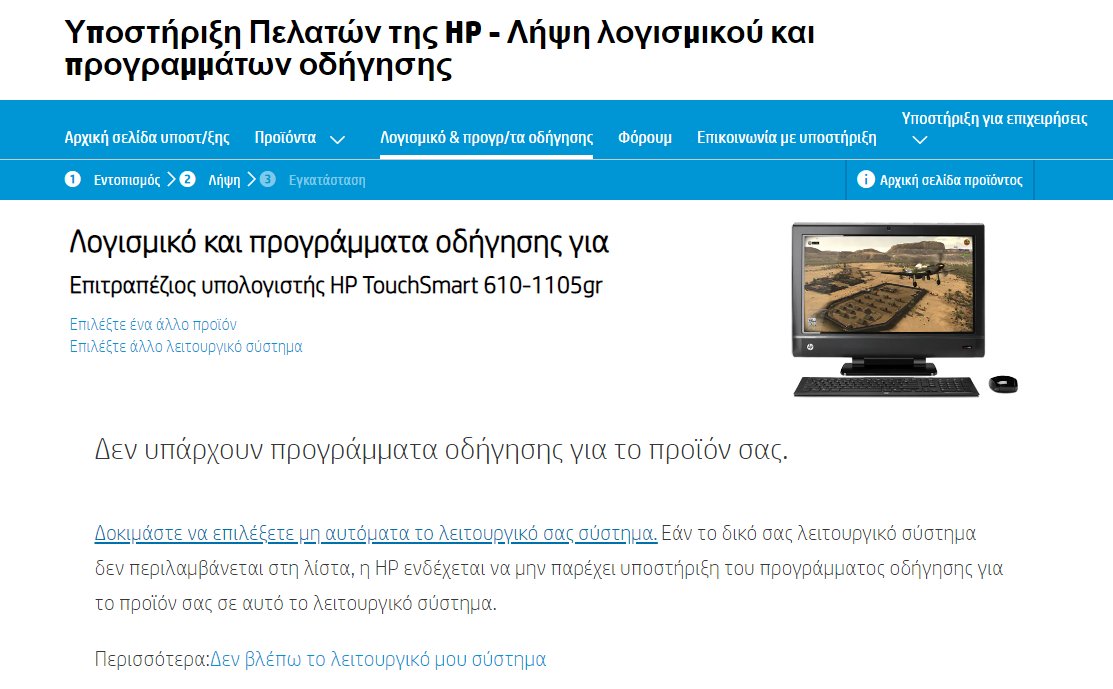Click Επιλέξτε άλλο λειτουργικό σύστημα link
Screen dimensions: 1113x689
[186, 346]
